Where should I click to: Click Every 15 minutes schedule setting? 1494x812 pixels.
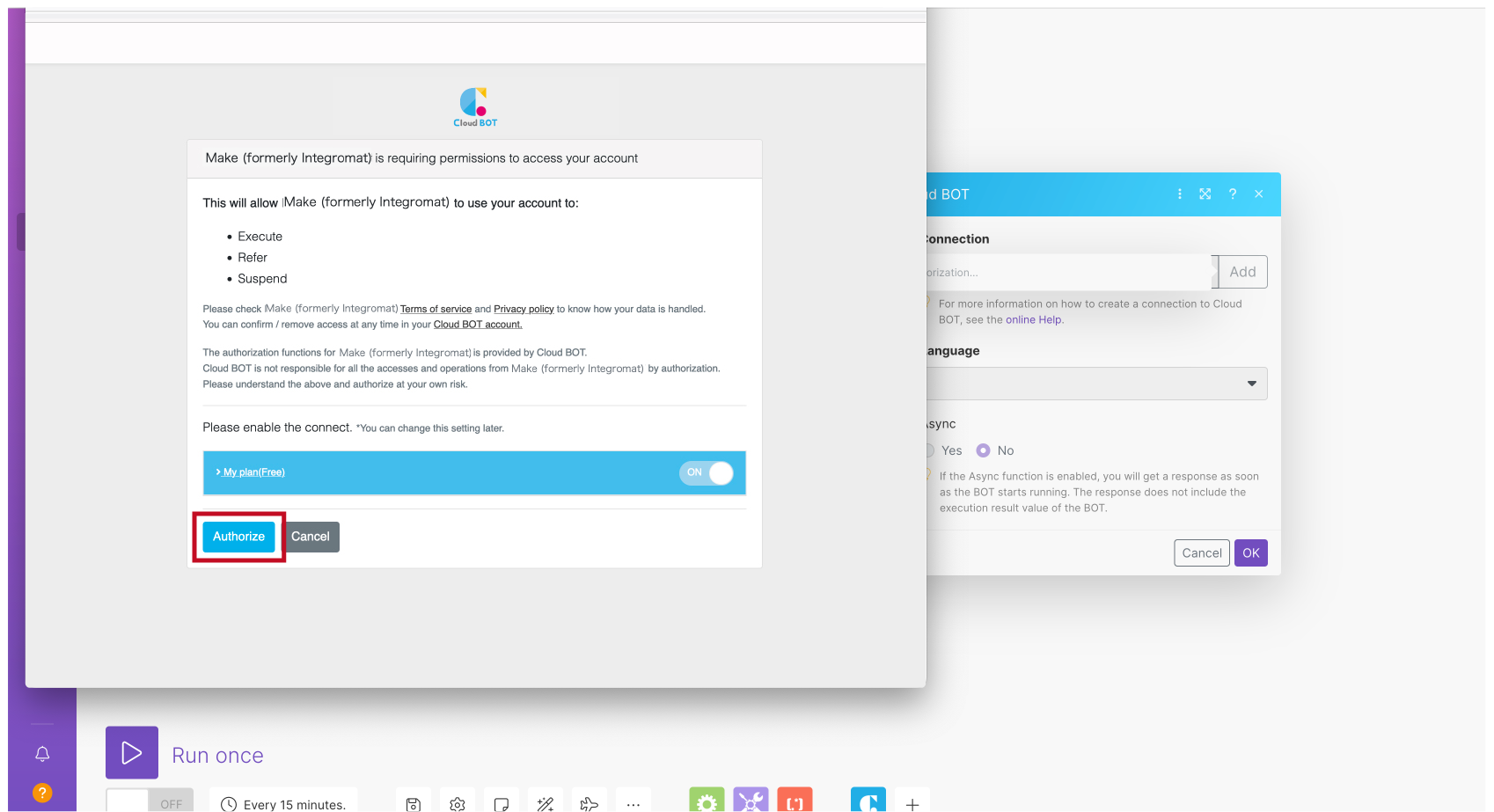(283, 803)
